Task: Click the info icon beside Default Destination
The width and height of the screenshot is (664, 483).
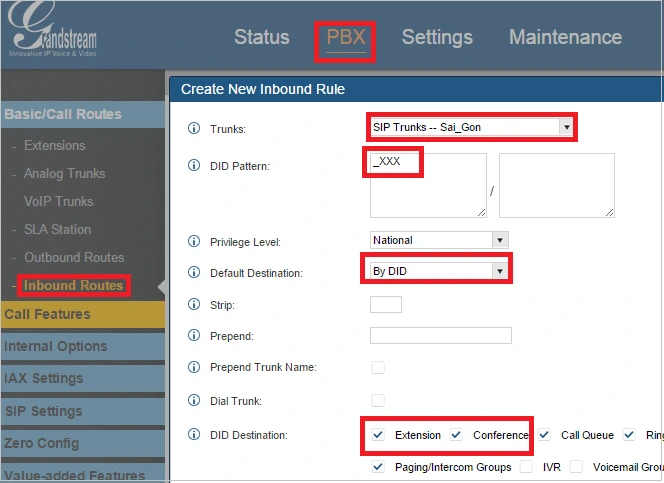Action: click(x=194, y=272)
